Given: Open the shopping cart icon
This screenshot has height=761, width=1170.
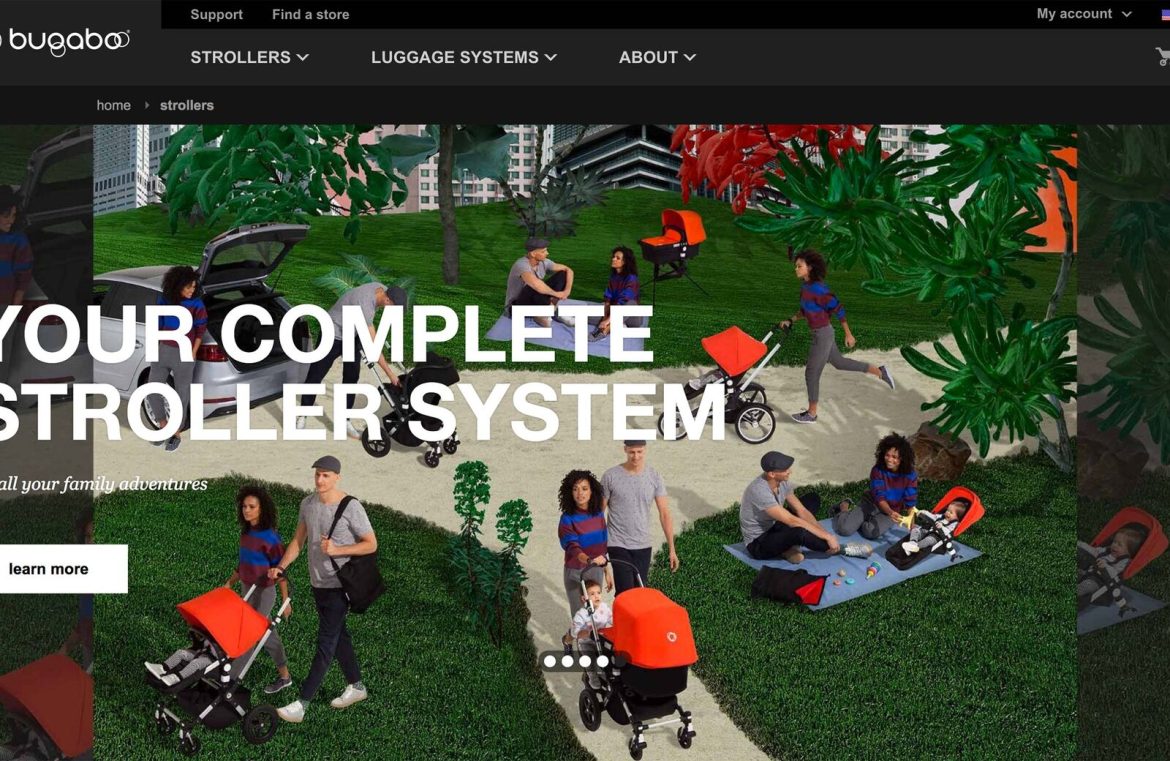Looking at the screenshot, I should pos(1163,56).
